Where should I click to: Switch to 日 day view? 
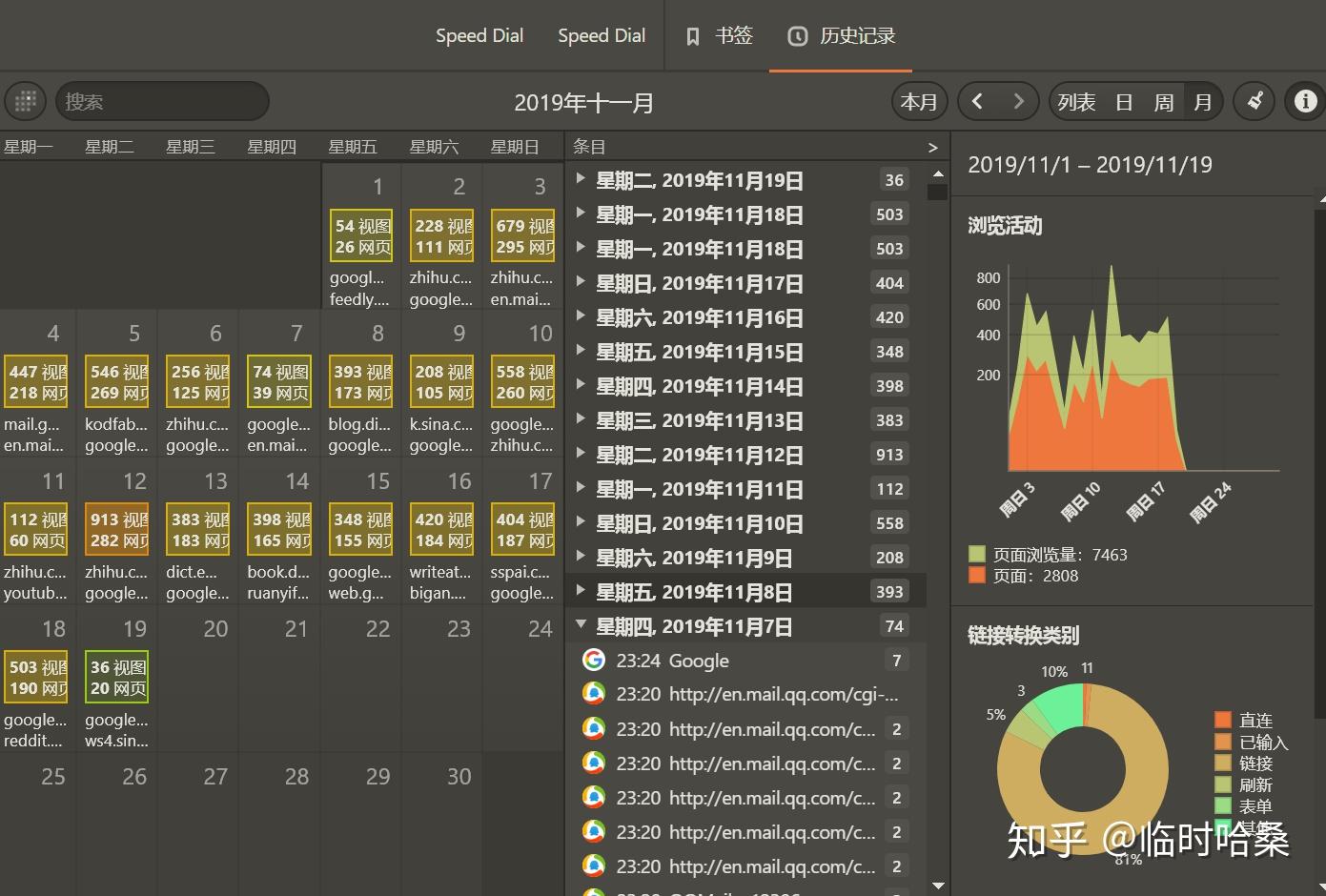point(1124,102)
